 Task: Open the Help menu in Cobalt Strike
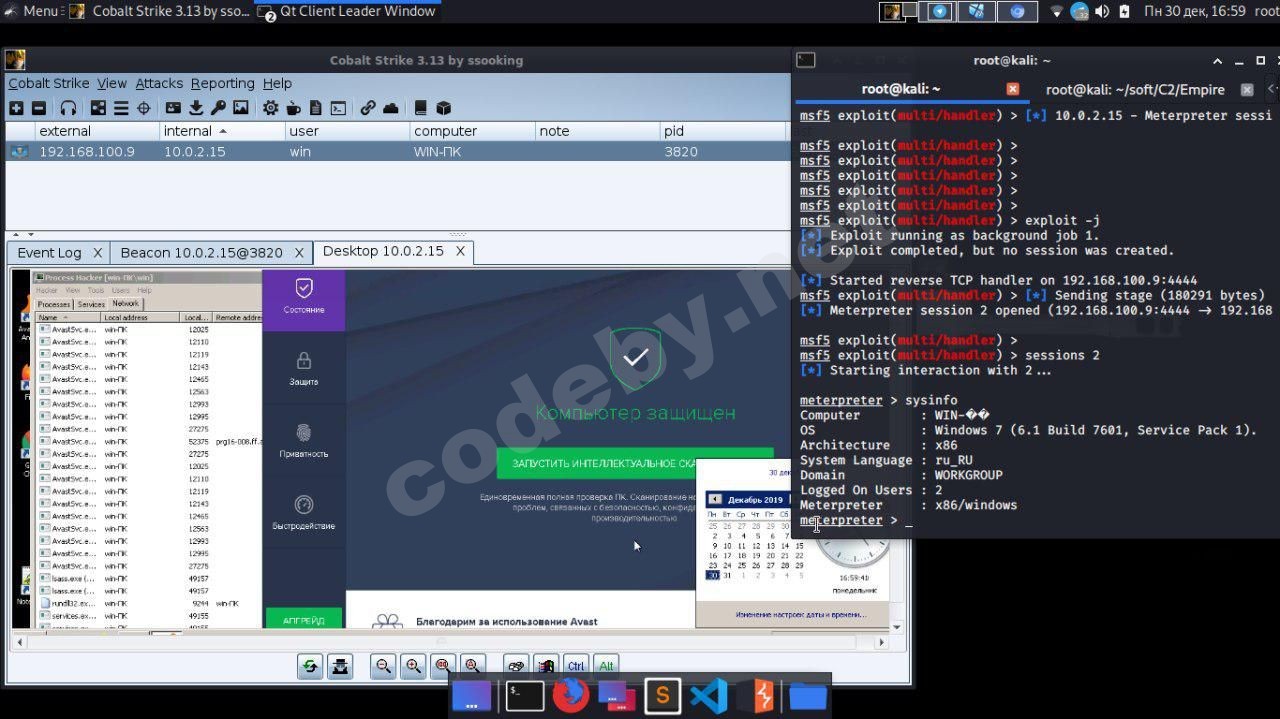(x=277, y=83)
